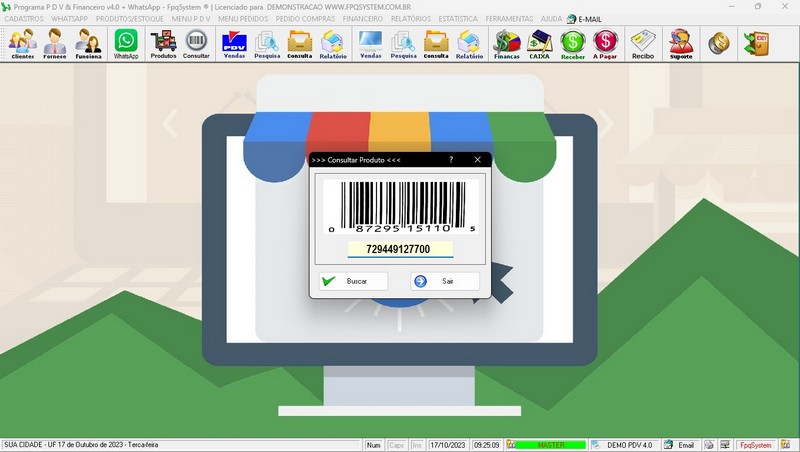Open the FERRAMENTAS menu
This screenshot has width=800, height=452.
pyautogui.click(x=509, y=19)
